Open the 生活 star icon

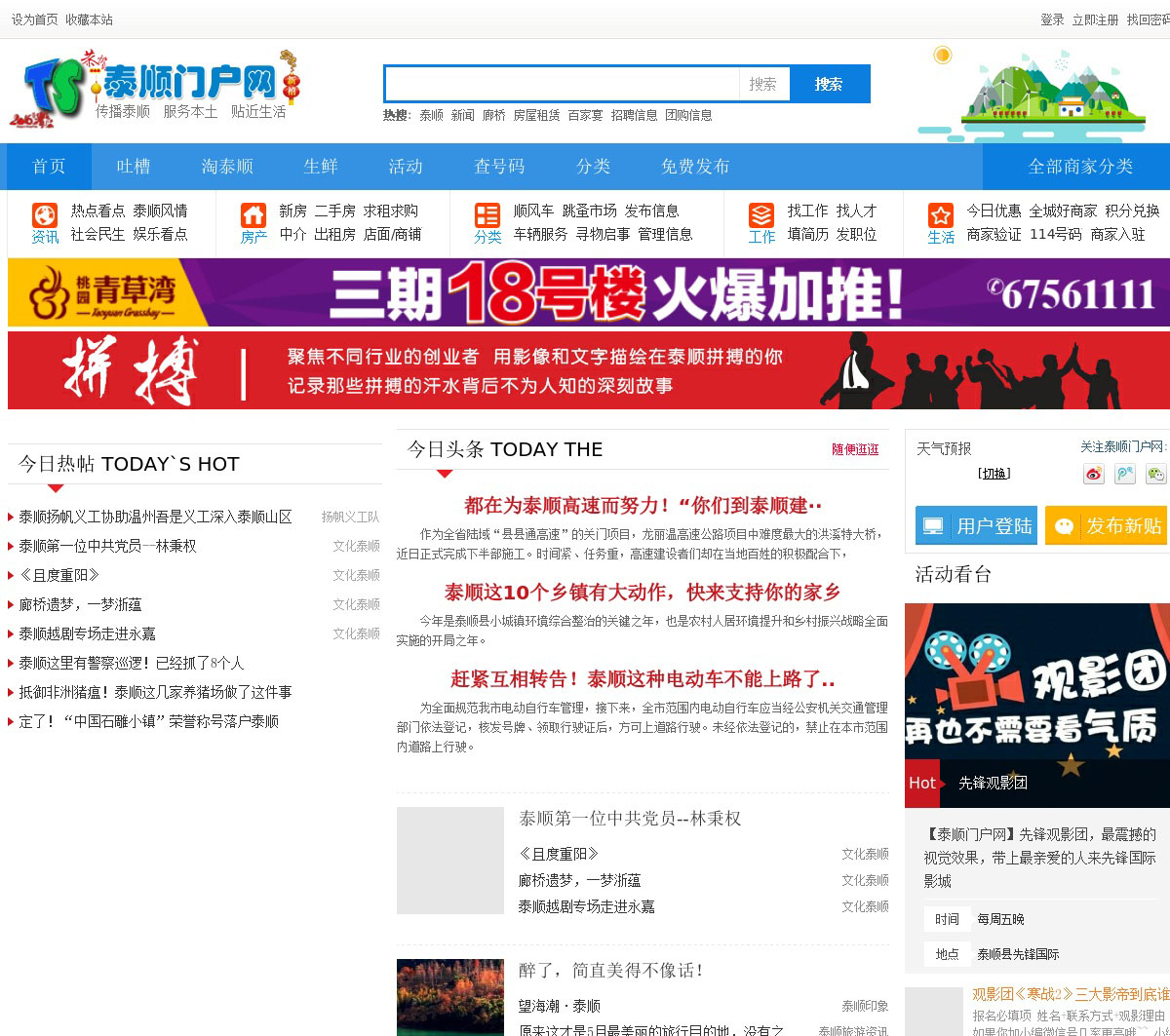coord(941,214)
